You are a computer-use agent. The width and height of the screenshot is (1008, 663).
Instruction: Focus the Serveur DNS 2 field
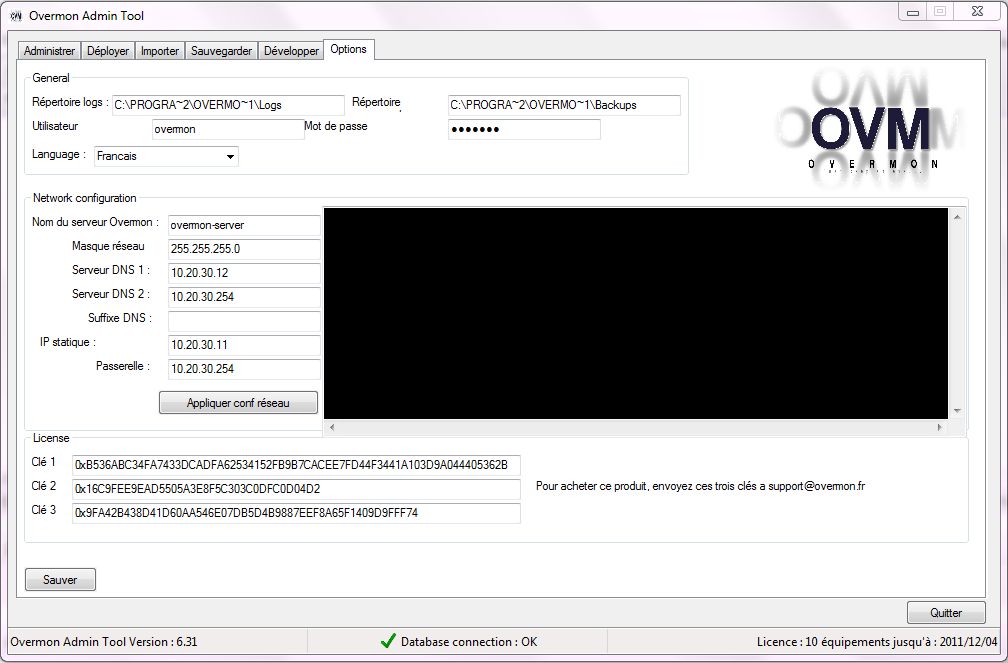[244, 297]
